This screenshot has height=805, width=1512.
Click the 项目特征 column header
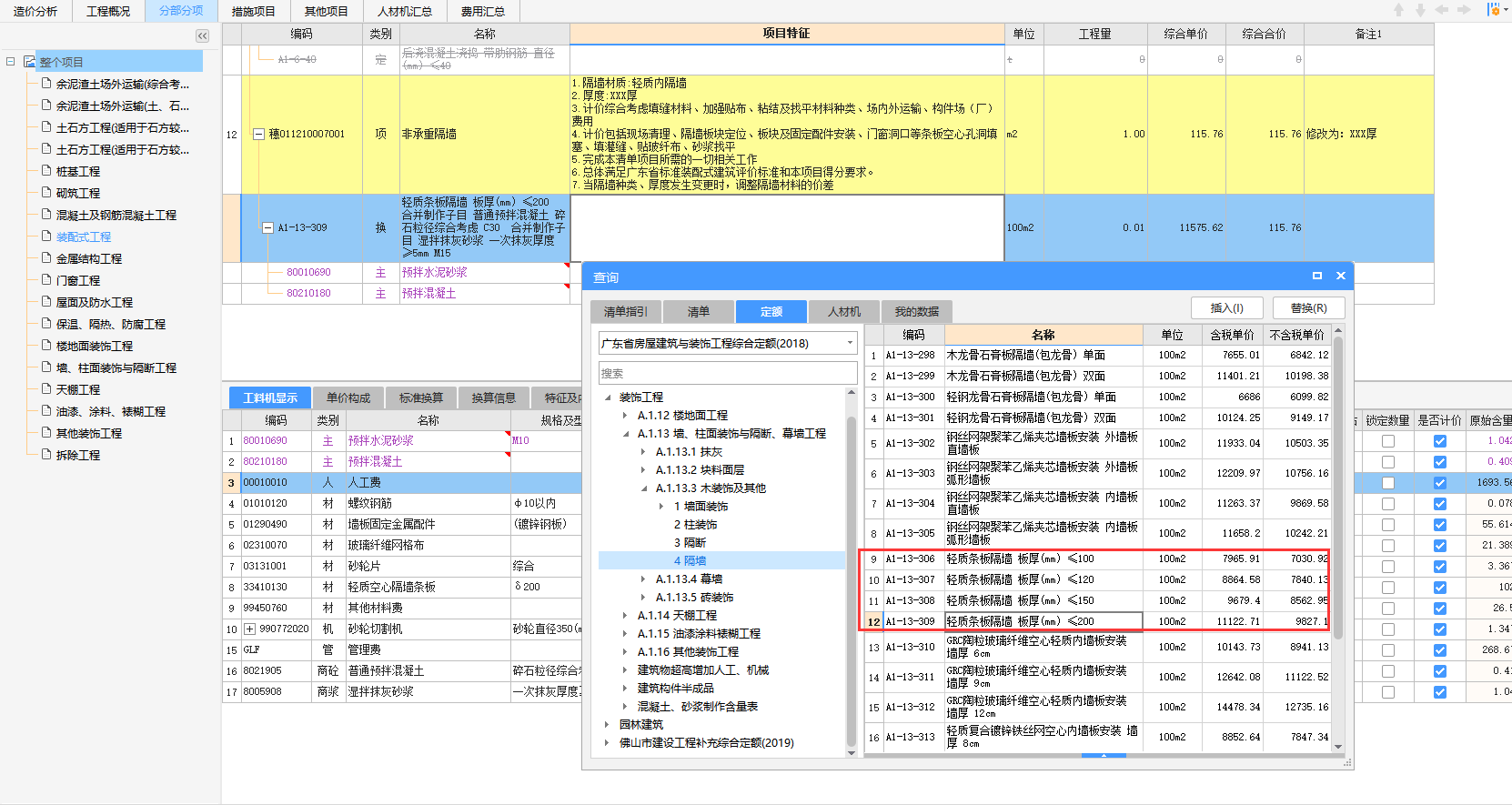point(786,34)
